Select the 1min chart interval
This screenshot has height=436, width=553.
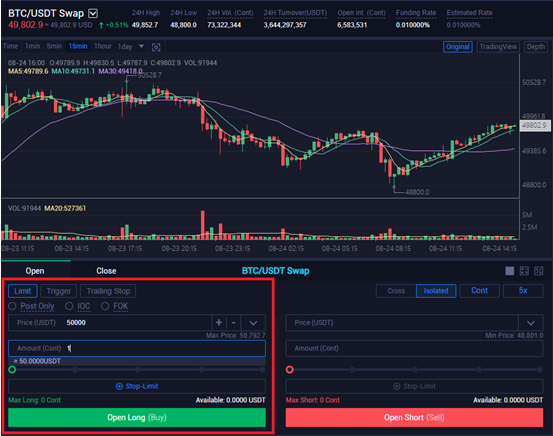click(x=32, y=46)
